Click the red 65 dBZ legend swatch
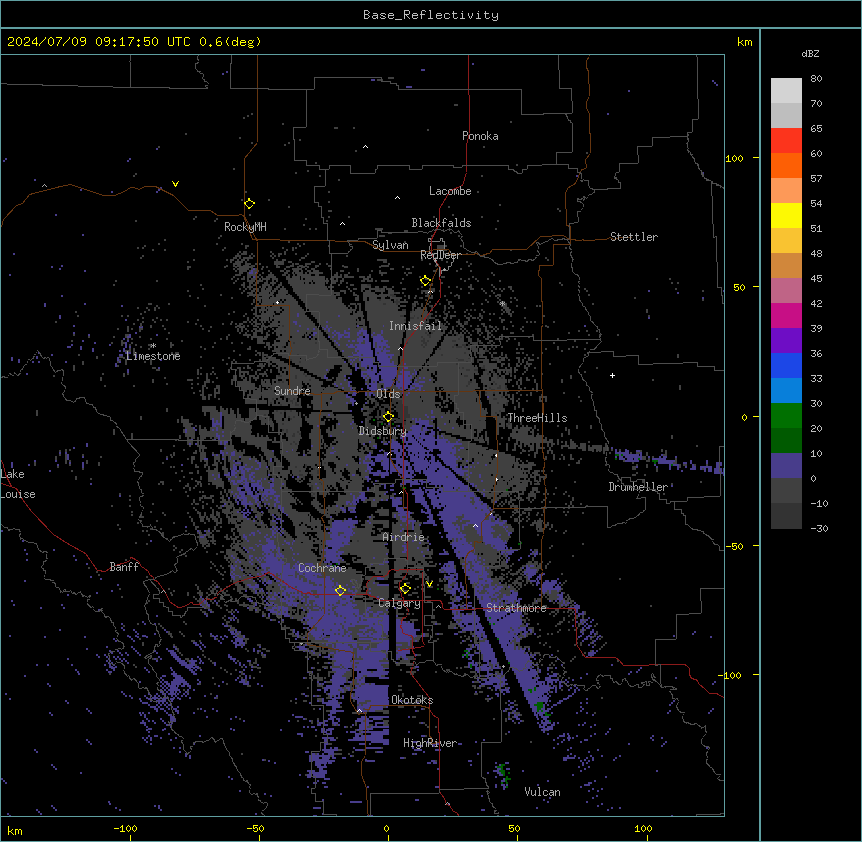The image size is (862, 842). point(786,141)
